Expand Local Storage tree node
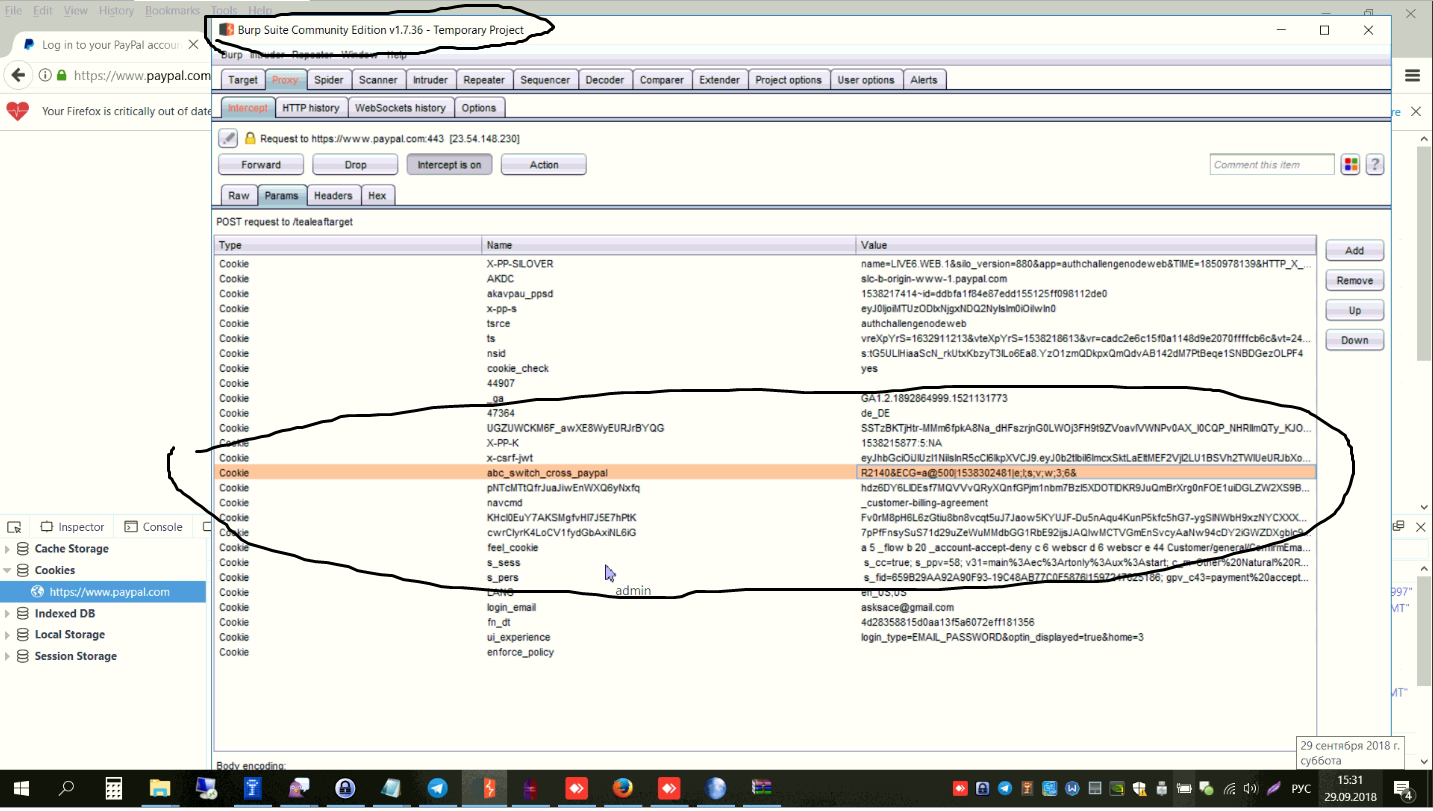 (x=8, y=635)
